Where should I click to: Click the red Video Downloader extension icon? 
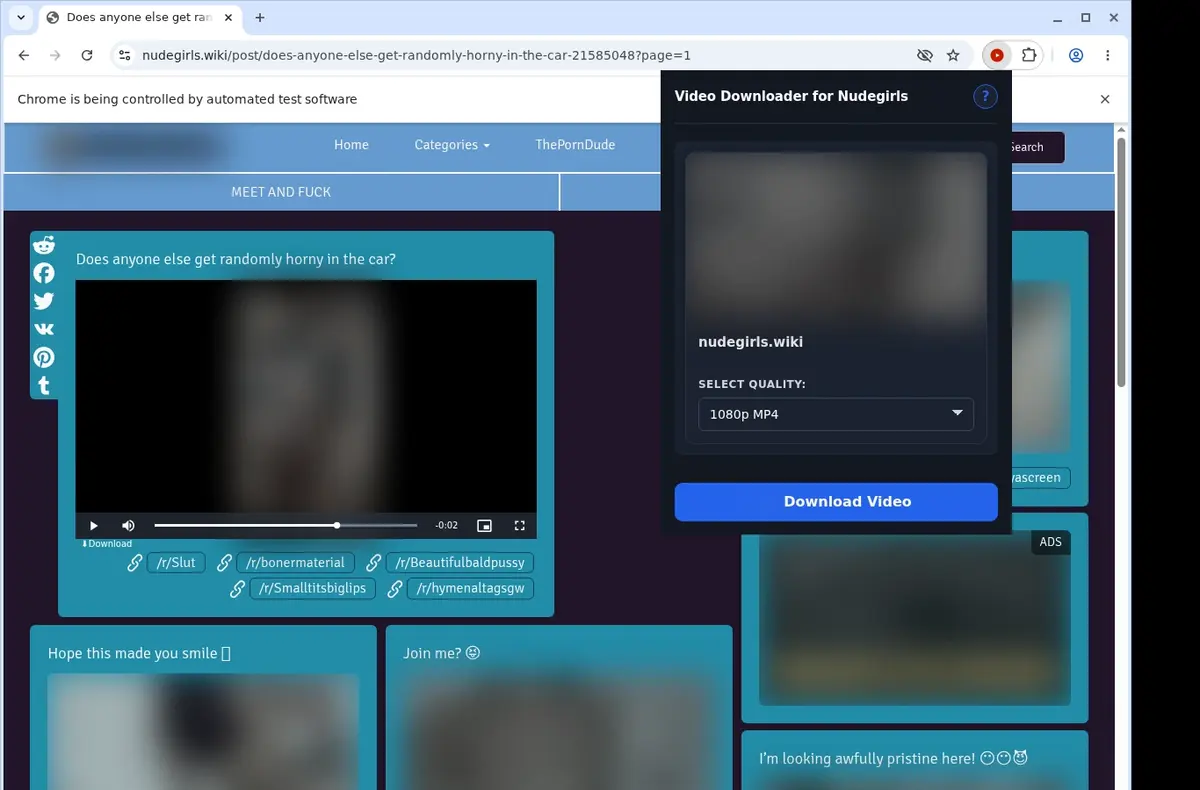click(x=997, y=56)
